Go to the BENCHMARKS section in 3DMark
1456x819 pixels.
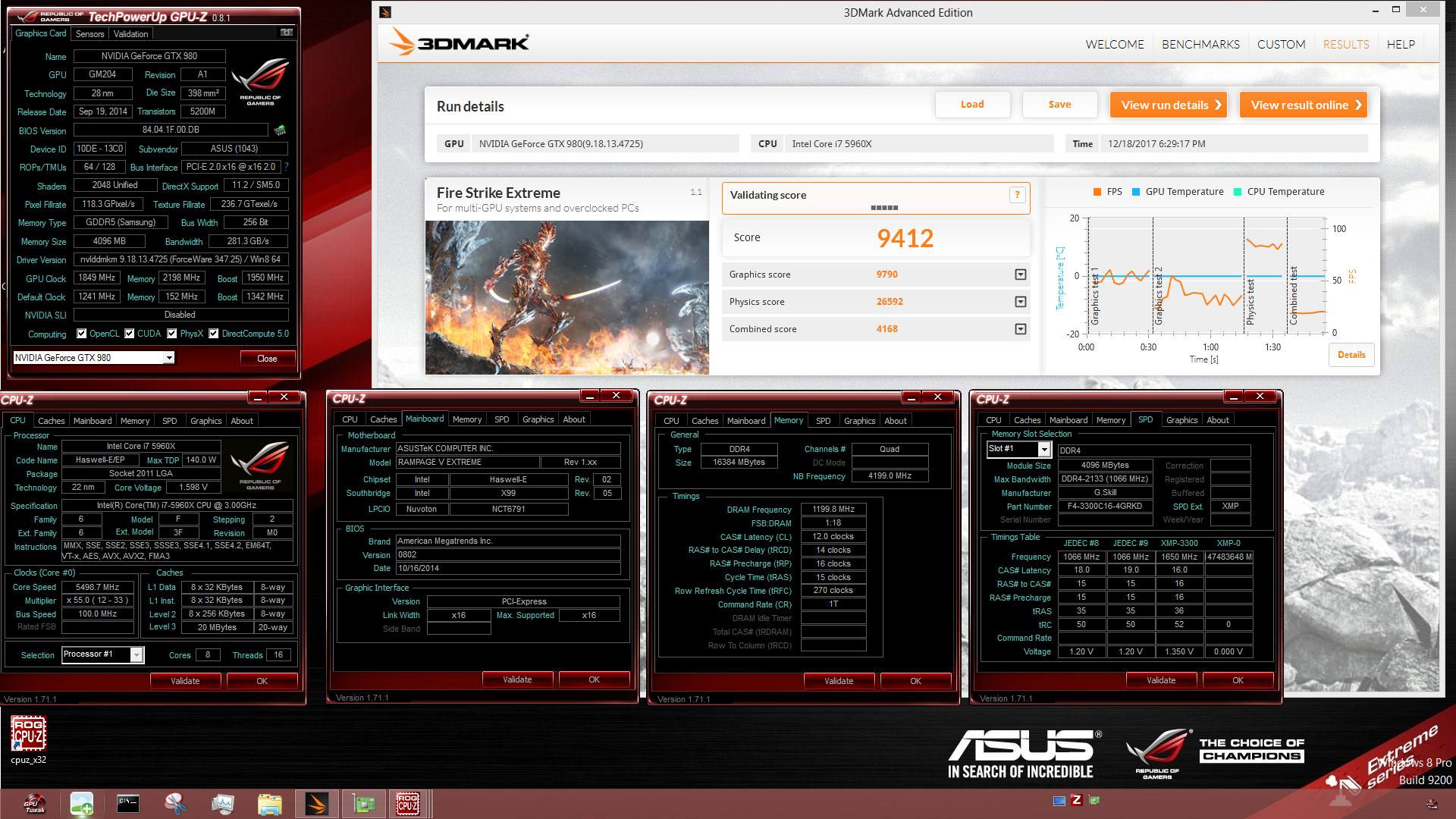click(1200, 44)
